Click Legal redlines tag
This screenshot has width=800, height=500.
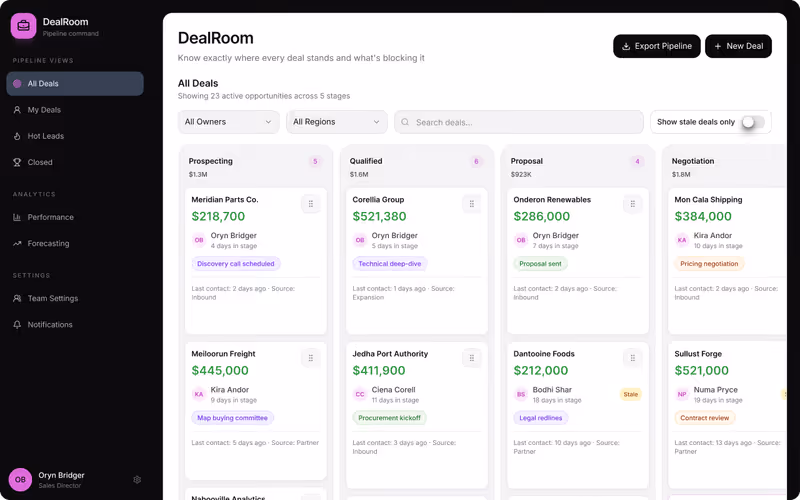pyautogui.click(x=541, y=418)
